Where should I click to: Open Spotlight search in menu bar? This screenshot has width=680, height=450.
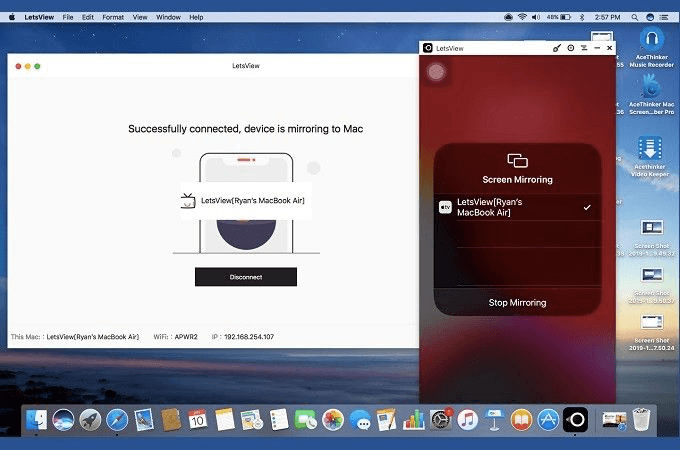pyautogui.click(x=634, y=17)
